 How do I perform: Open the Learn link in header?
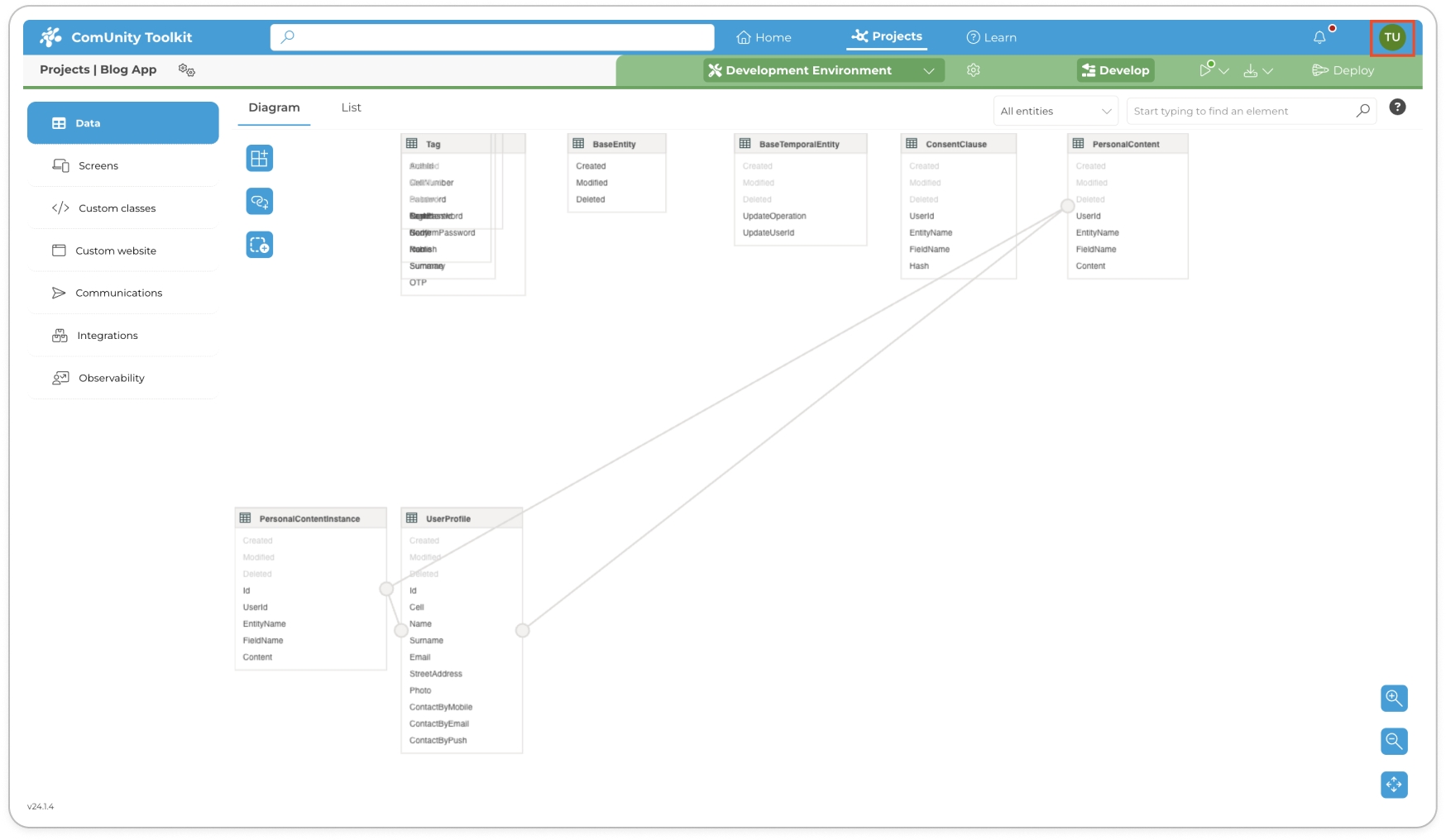(991, 37)
